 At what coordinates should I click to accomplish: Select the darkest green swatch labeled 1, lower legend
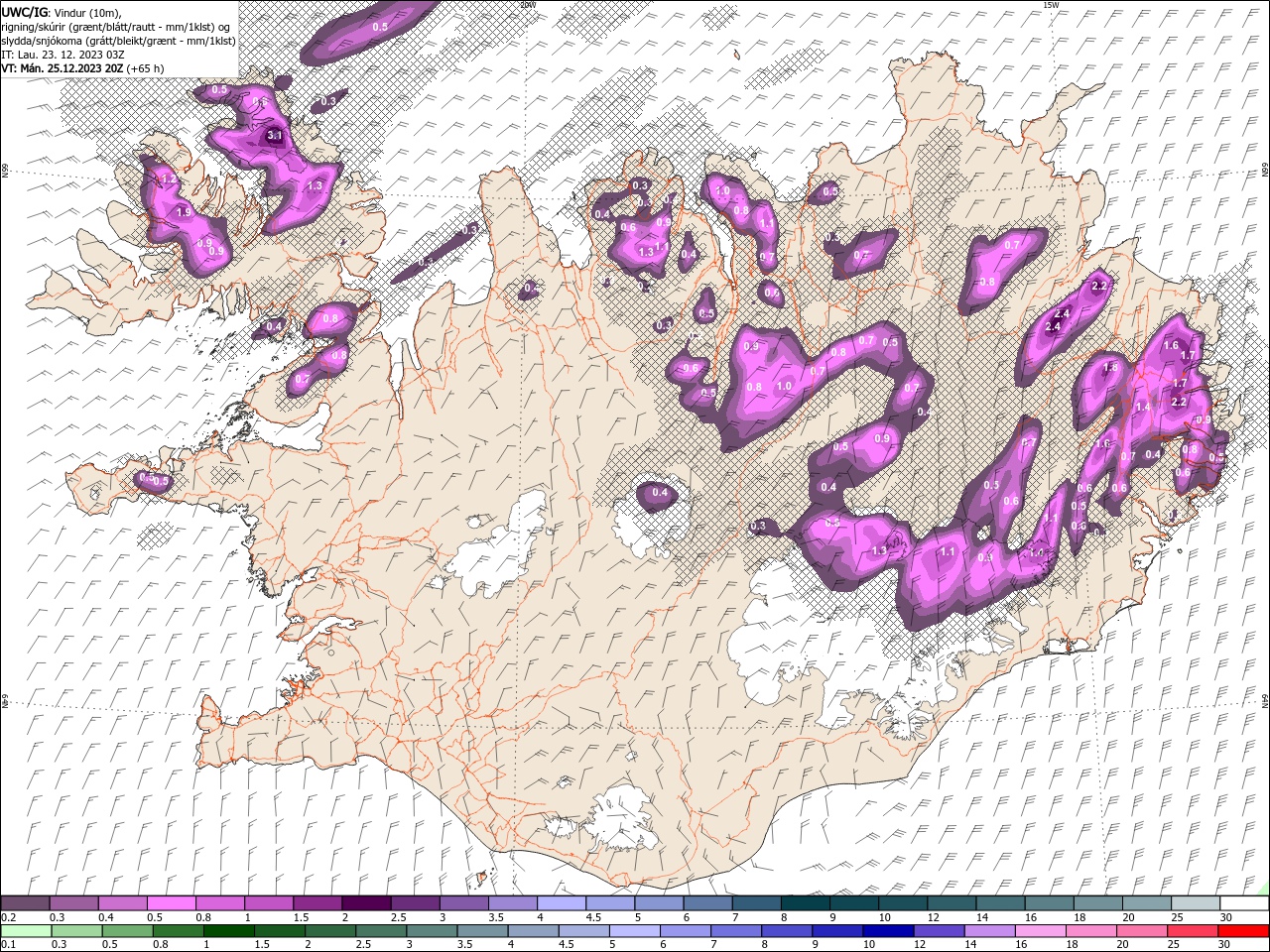pos(228,931)
